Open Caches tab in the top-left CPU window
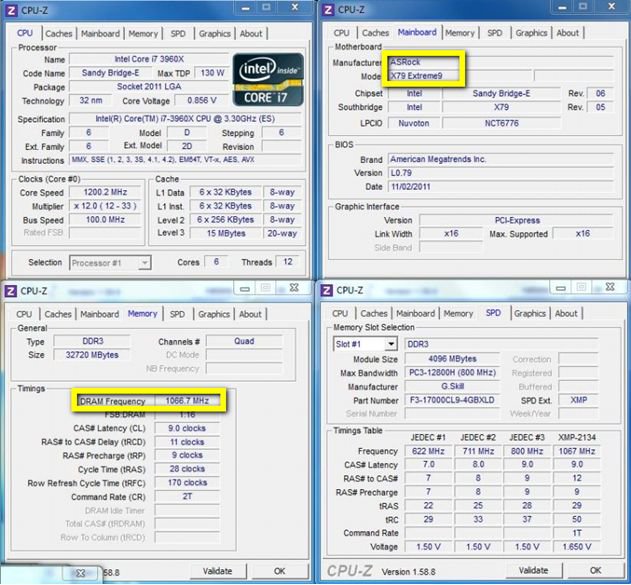Screen dimensions: 631x585 (x=58, y=33)
